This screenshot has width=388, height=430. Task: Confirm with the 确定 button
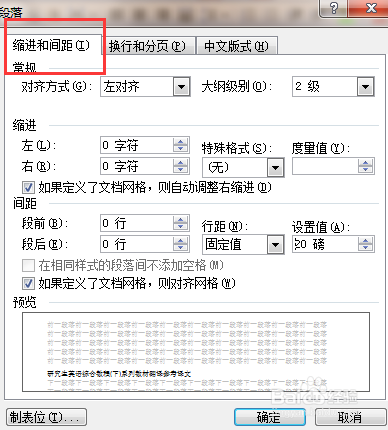tap(270, 417)
